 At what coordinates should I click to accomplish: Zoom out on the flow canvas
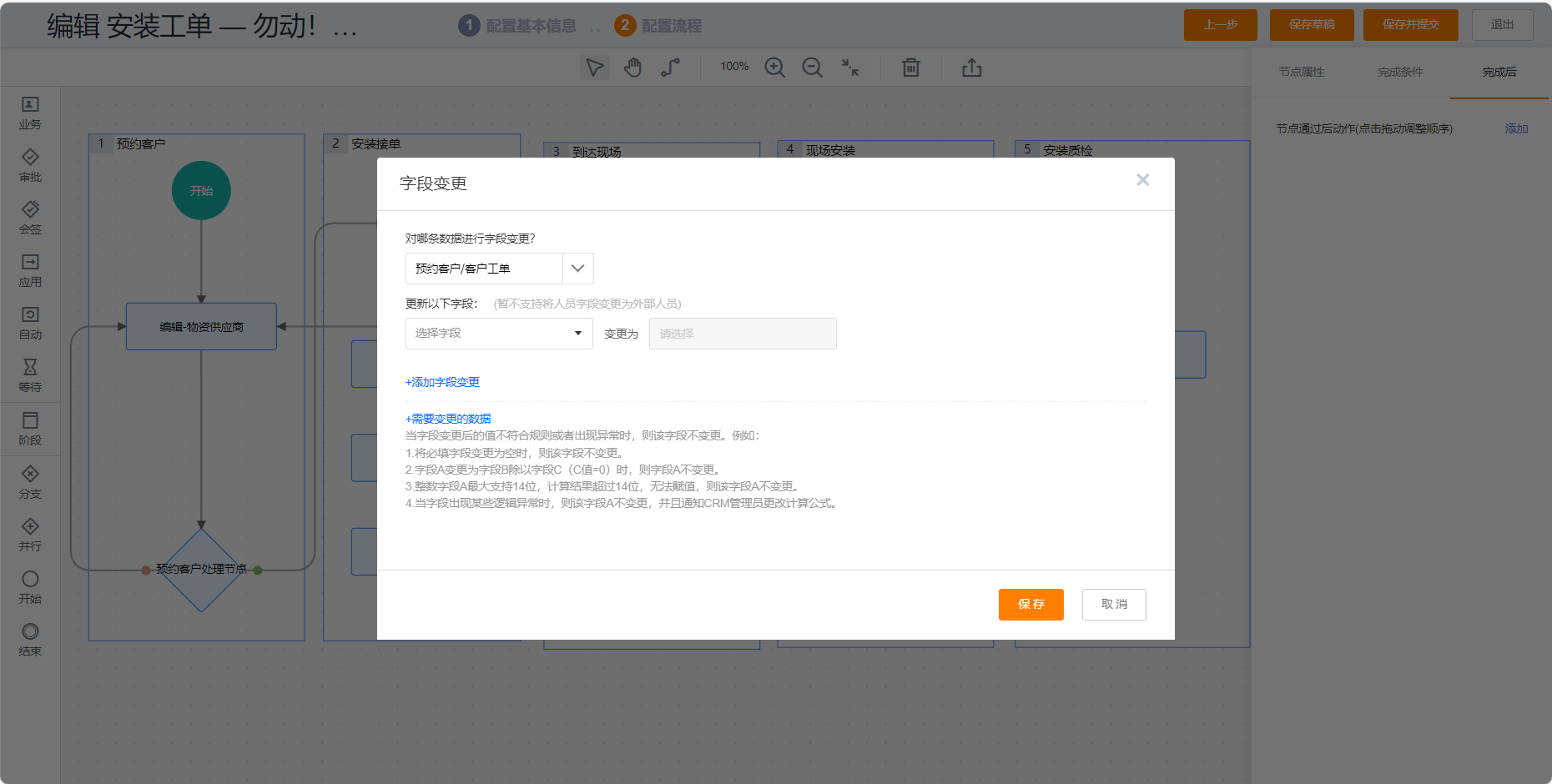pyautogui.click(x=812, y=68)
